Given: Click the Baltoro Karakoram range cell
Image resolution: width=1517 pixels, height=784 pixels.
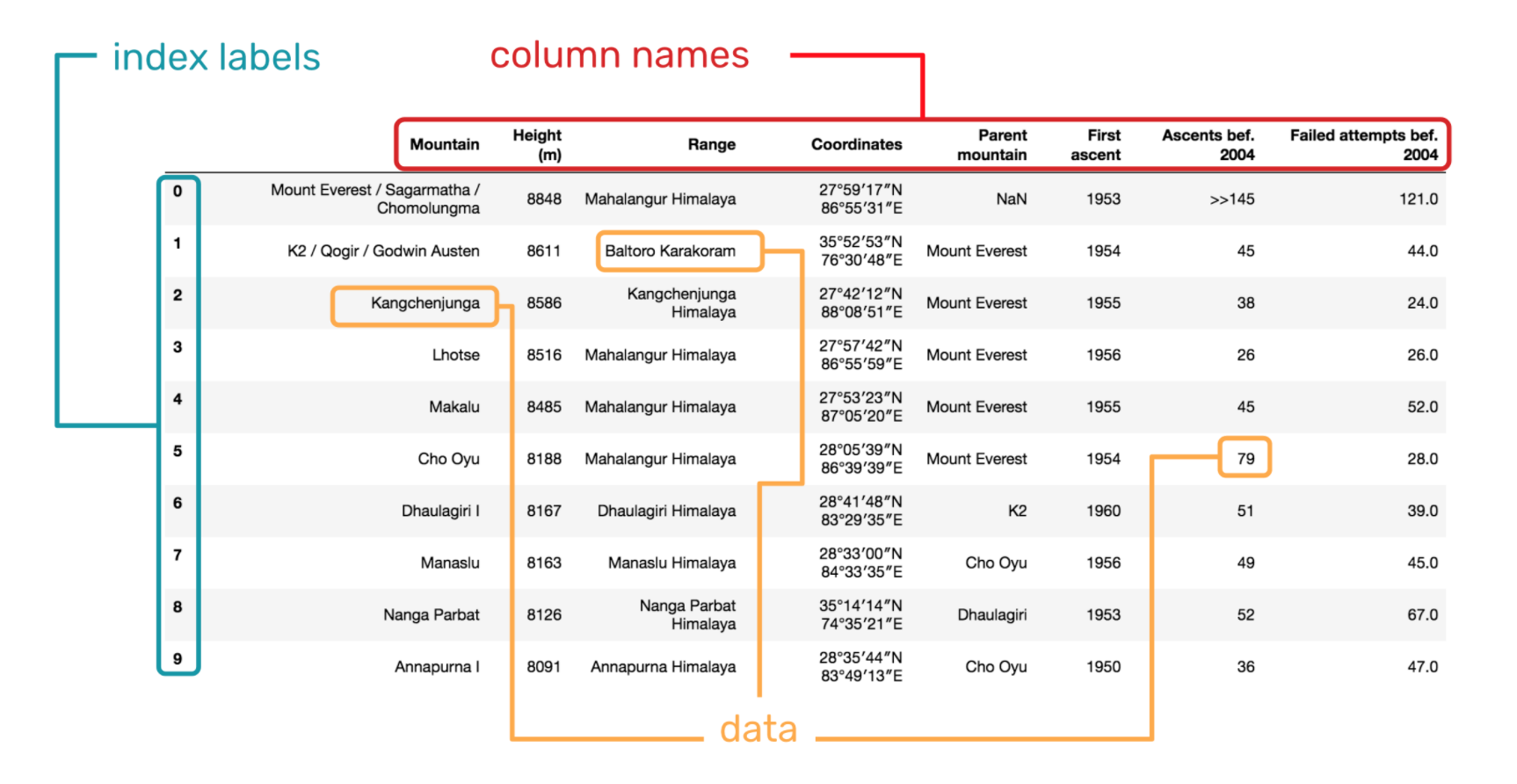Looking at the screenshot, I should coord(671,250).
